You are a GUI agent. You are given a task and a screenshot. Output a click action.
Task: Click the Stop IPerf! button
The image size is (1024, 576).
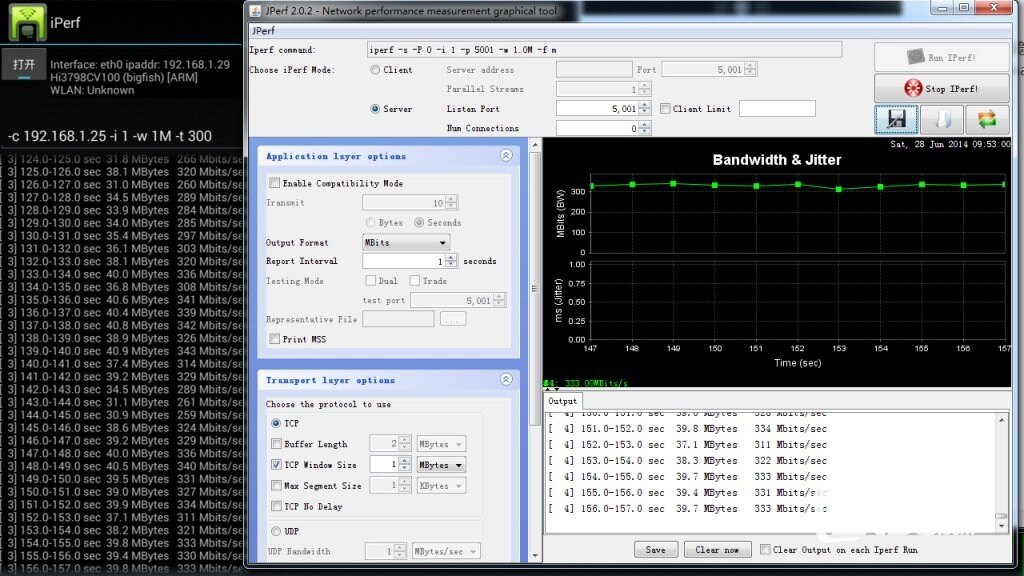coord(940,88)
